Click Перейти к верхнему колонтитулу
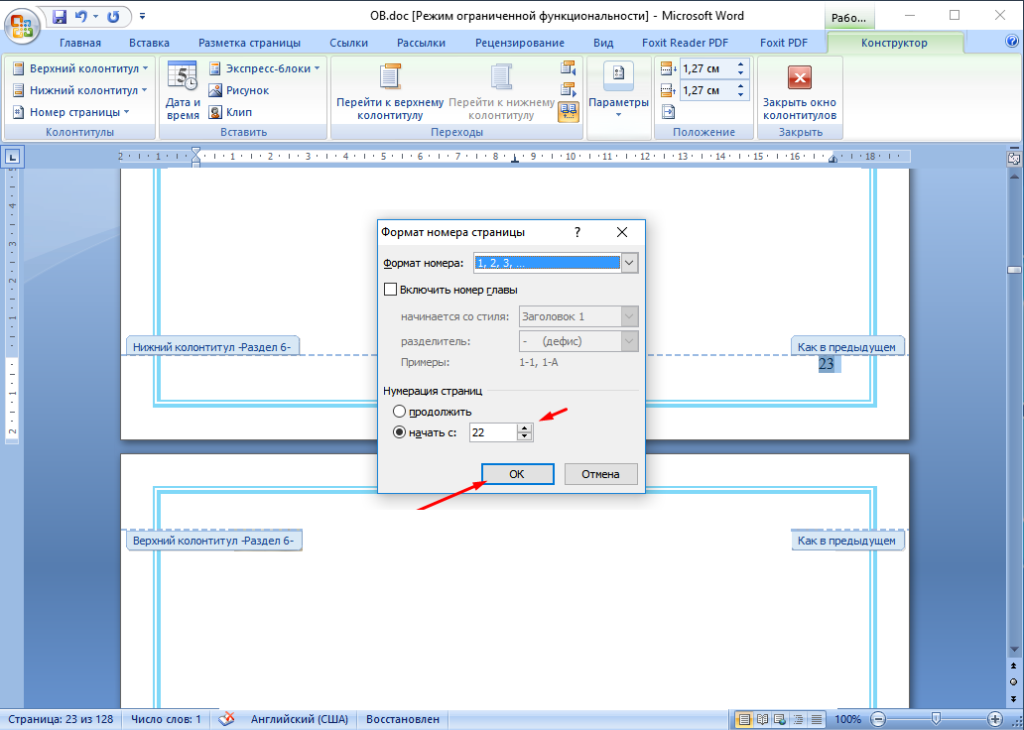The image size is (1024, 730). pyautogui.click(x=390, y=91)
